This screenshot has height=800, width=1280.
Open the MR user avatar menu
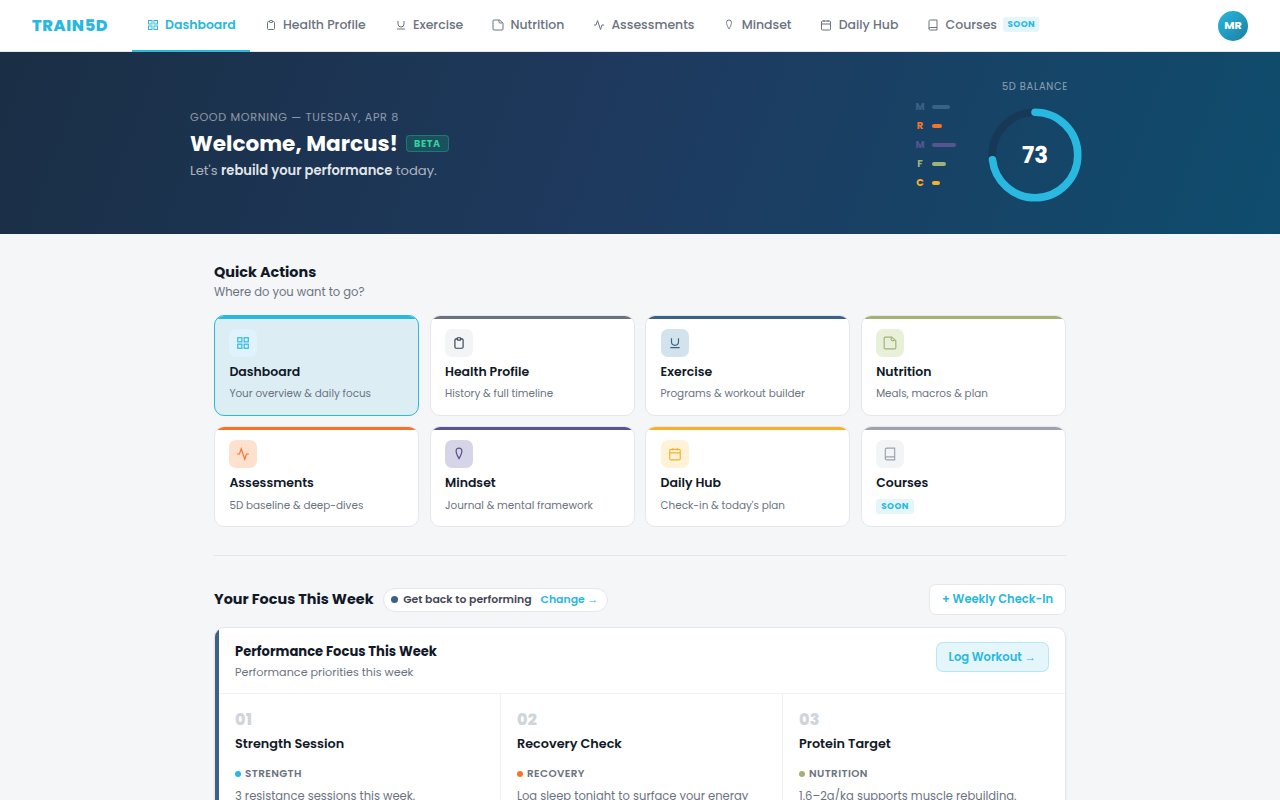click(x=1233, y=26)
